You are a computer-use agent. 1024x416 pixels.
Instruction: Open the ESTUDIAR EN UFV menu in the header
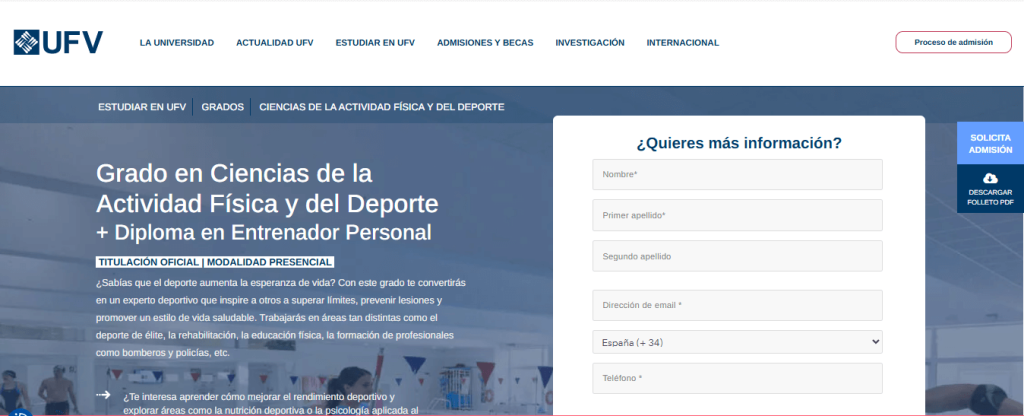click(376, 43)
